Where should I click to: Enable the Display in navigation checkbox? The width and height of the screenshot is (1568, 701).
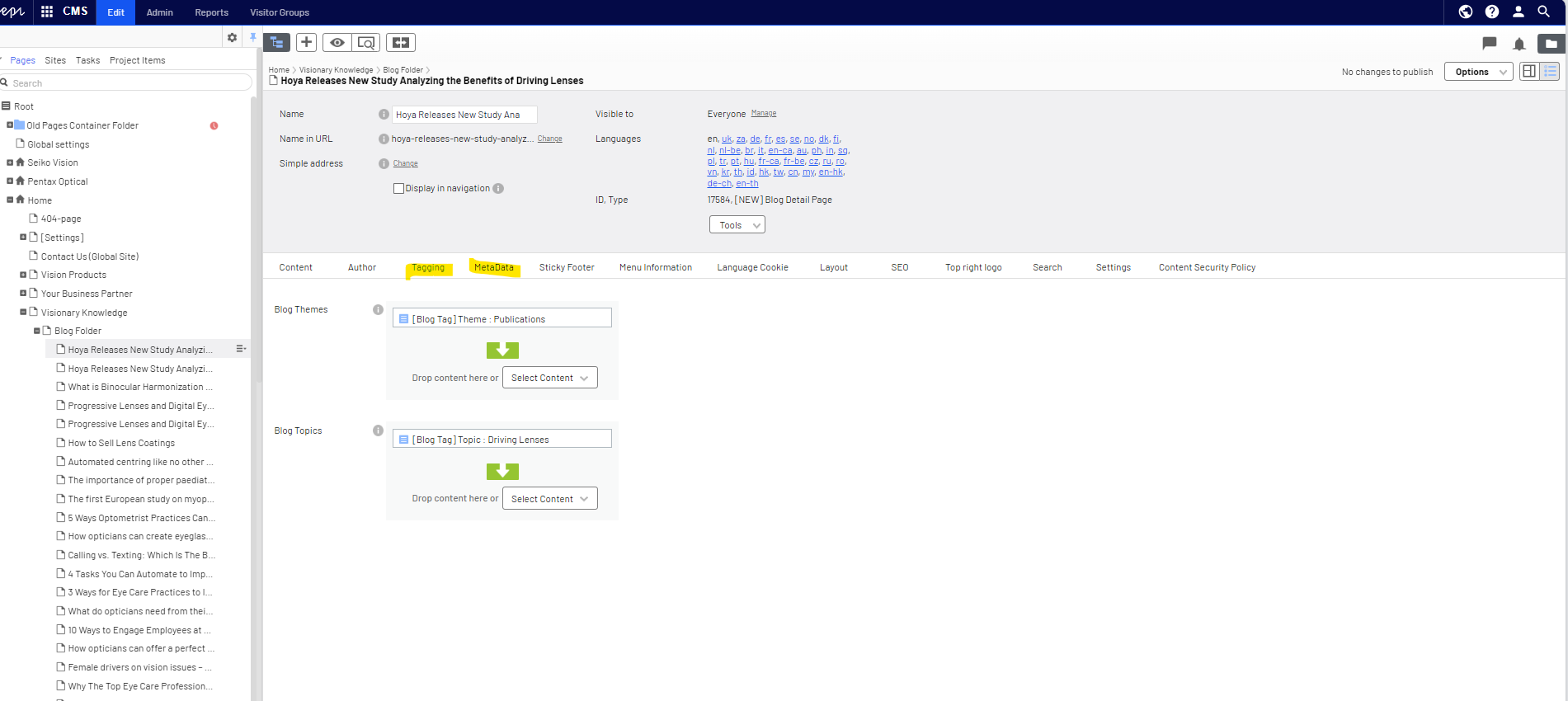(x=399, y=189)
